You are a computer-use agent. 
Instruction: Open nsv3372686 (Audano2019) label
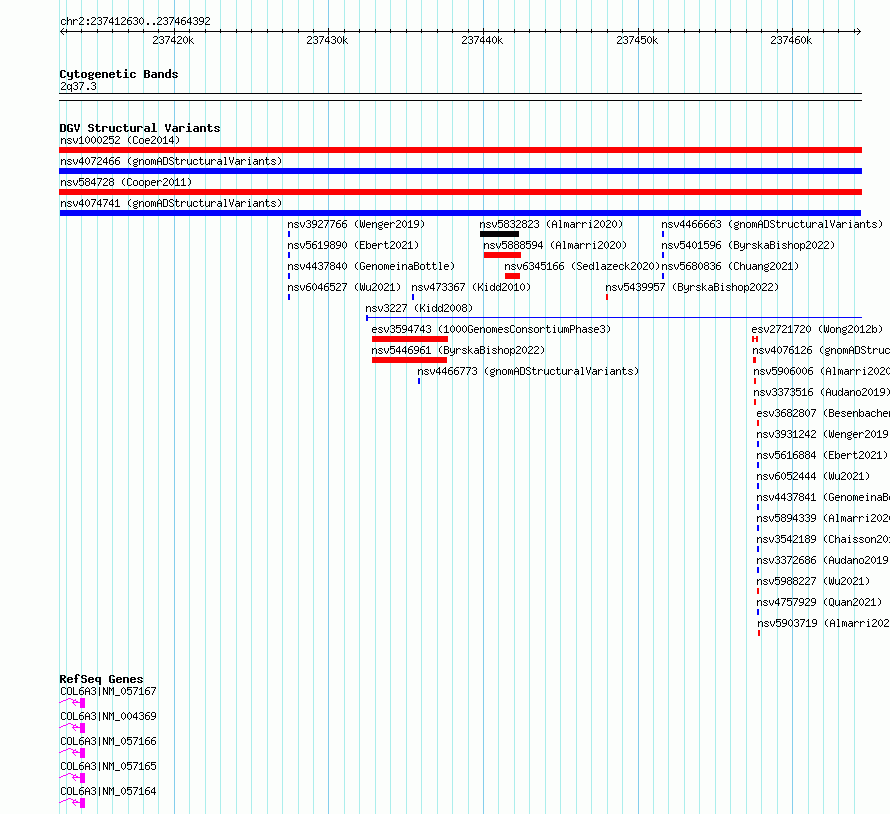[823, 560]
